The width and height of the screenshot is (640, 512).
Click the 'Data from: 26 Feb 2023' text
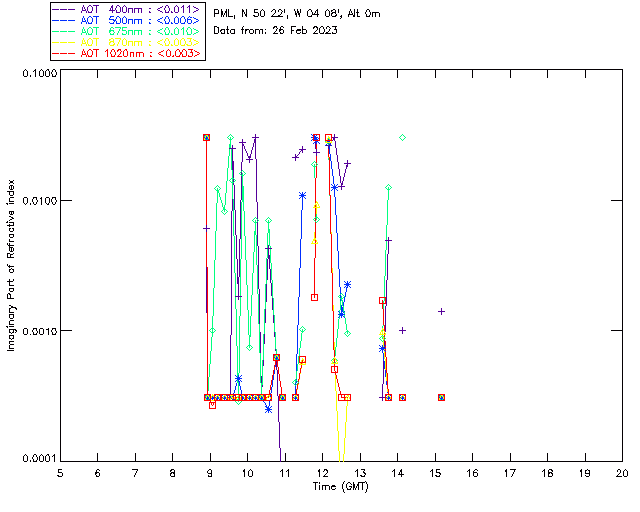point(276,30)
